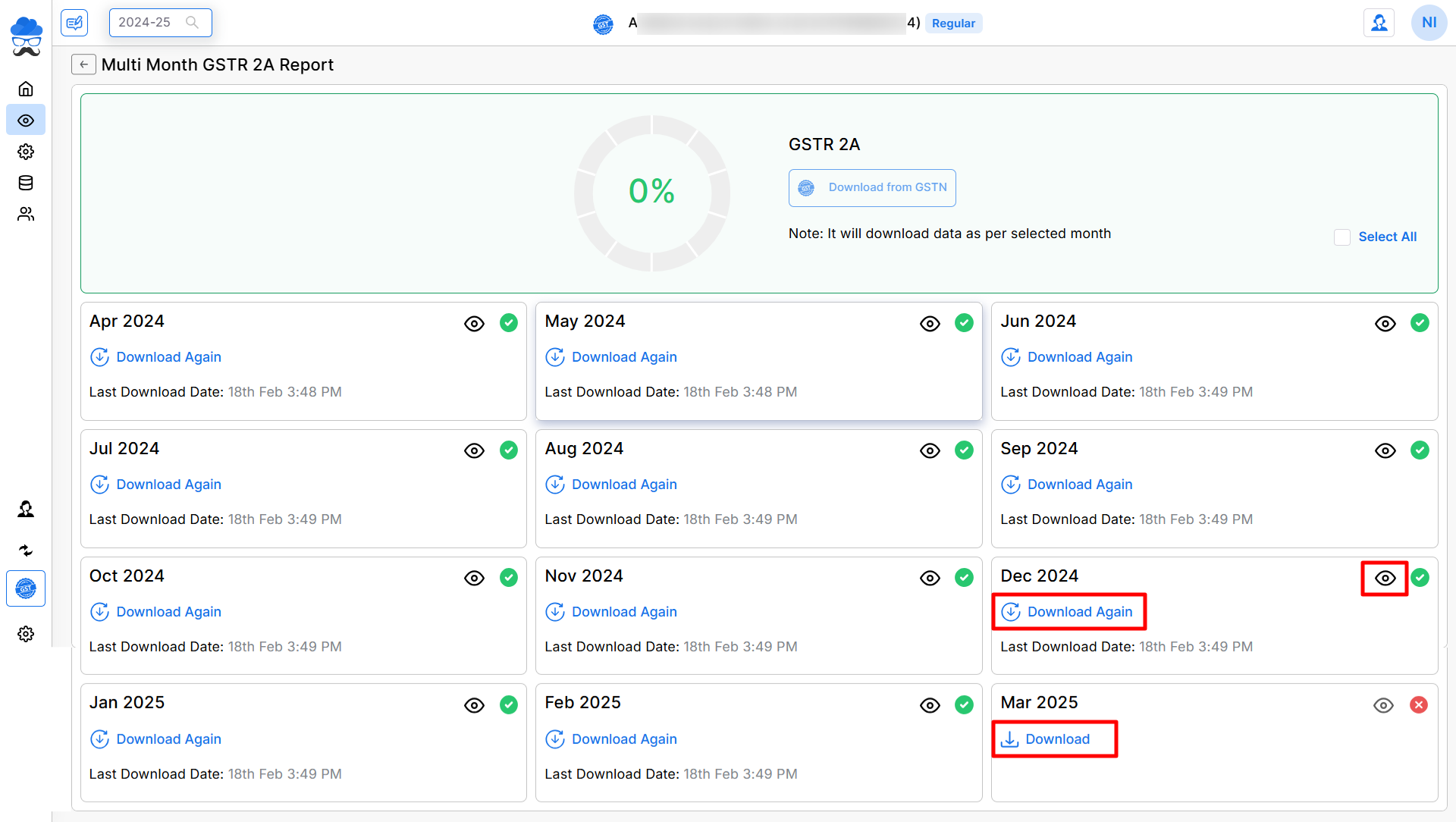The height and width of the screenshot is (822, 1456).
Task: Click the Regular tag beside company name
Action: (953, 24)
